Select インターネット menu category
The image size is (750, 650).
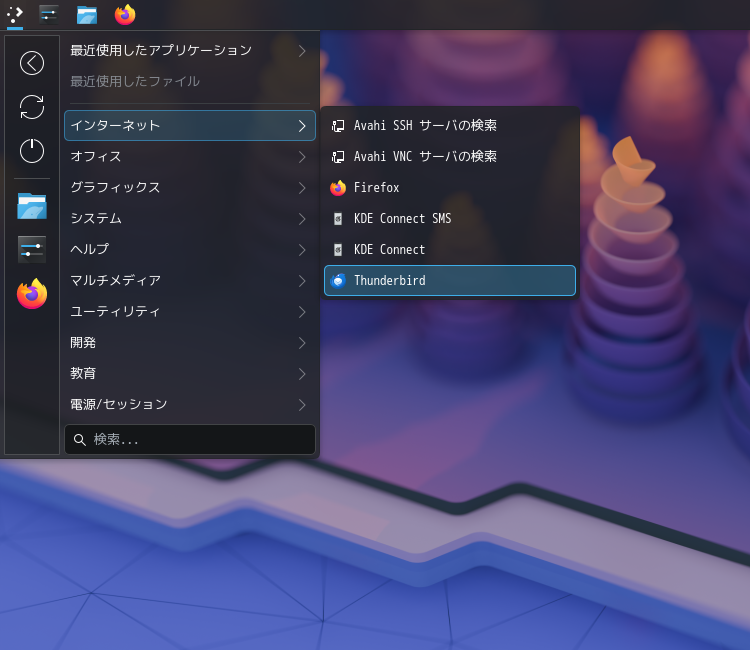tap(190, 125)
